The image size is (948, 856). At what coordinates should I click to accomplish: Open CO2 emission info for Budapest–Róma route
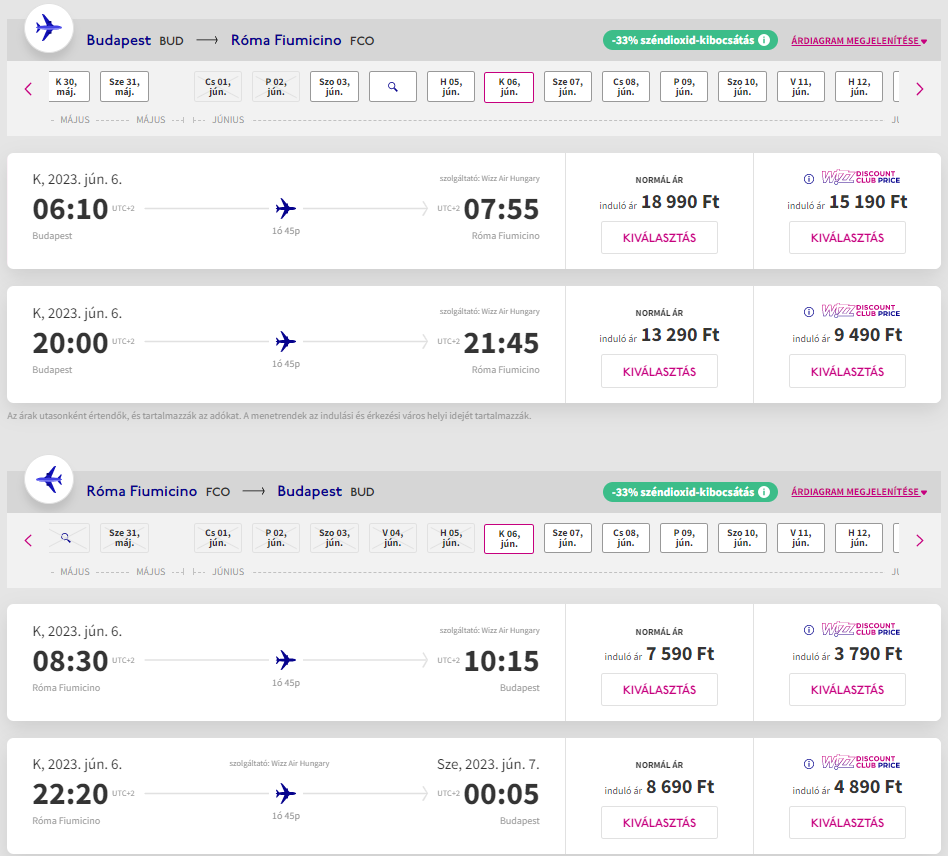click(x=764, y=40)
